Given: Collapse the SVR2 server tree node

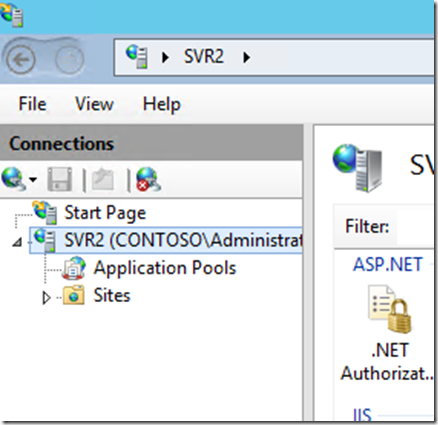Looking at the screenshot, I should (17, 242).
